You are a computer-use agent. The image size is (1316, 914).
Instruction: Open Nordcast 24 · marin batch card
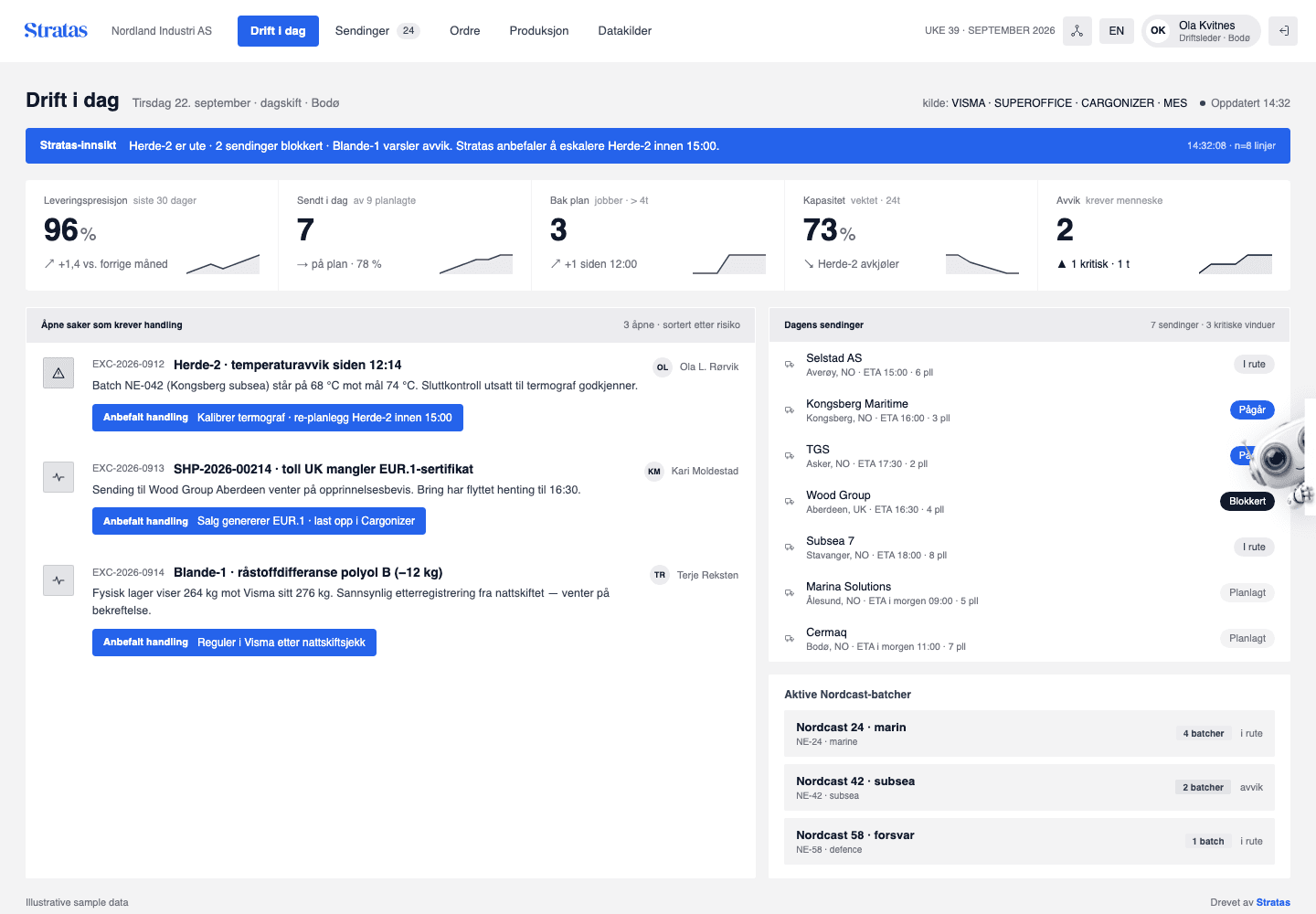click(x=1029, y=734)
